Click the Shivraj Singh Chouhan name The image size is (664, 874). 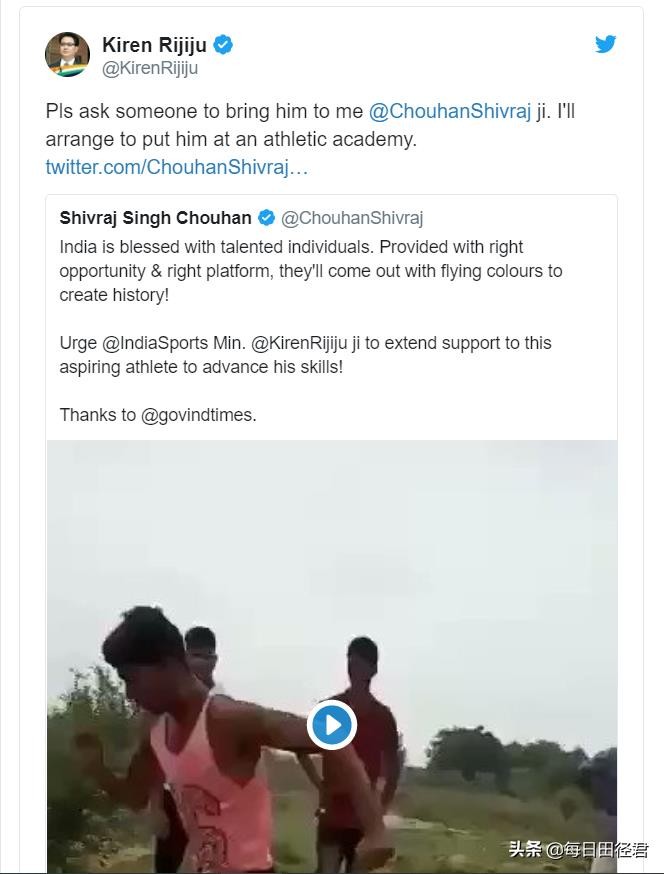(x=155, y=218)
